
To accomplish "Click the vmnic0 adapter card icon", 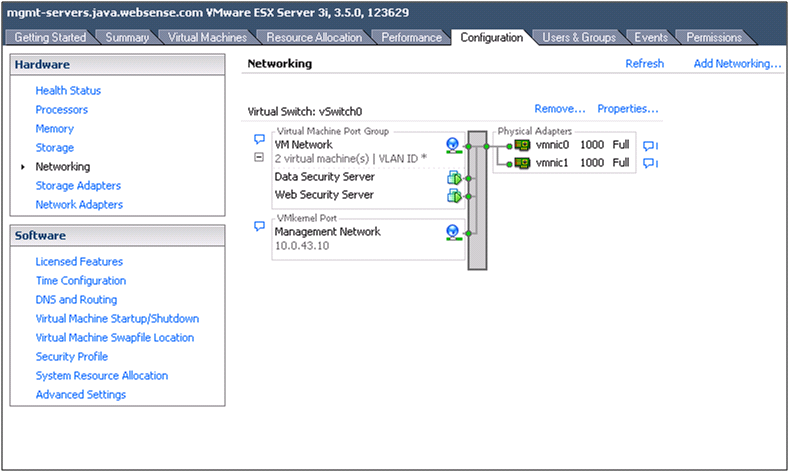I will click(x=523, y=145).
